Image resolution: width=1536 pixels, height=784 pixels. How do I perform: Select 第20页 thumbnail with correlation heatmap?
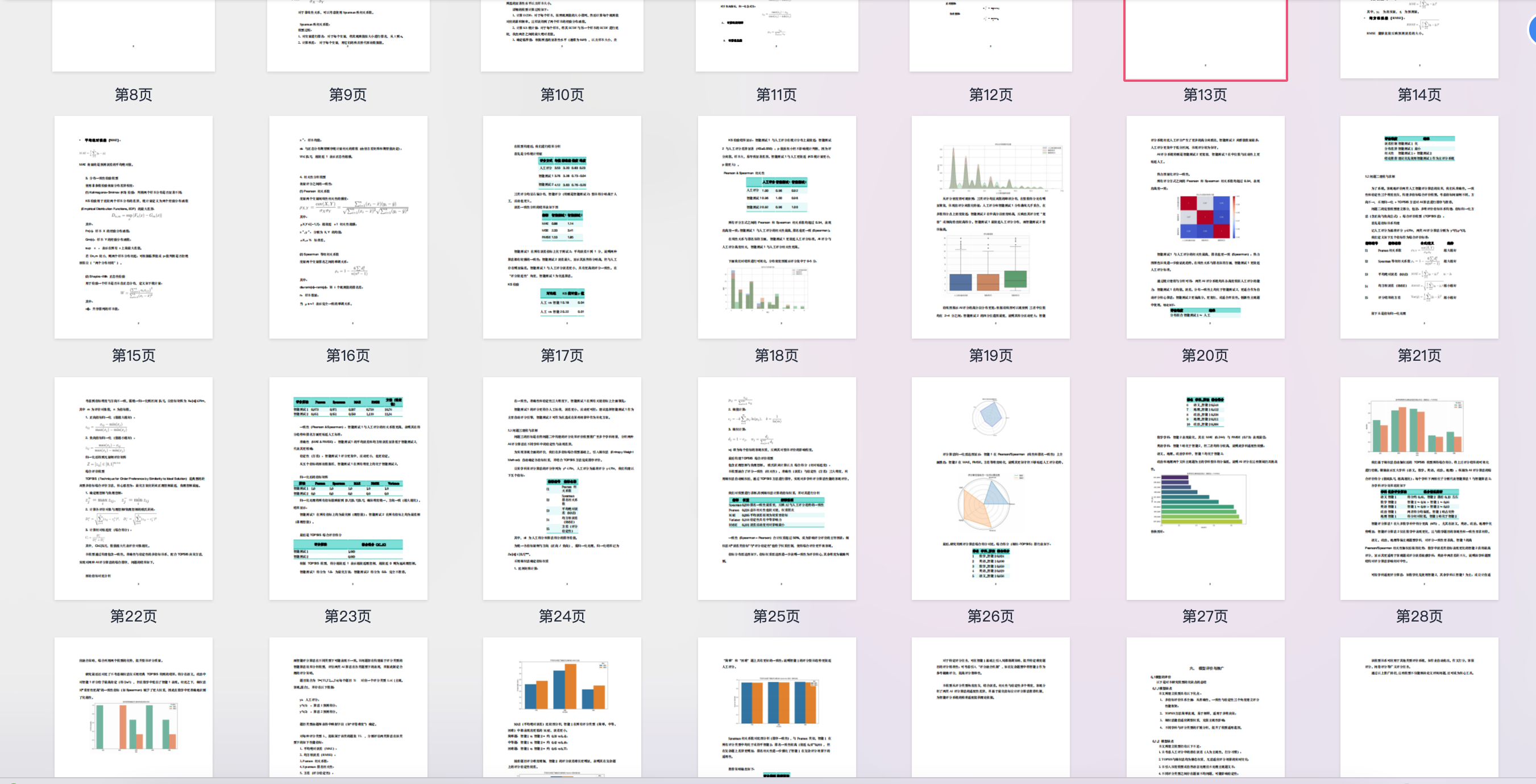pyautogui.click(x=1205, y=227)
